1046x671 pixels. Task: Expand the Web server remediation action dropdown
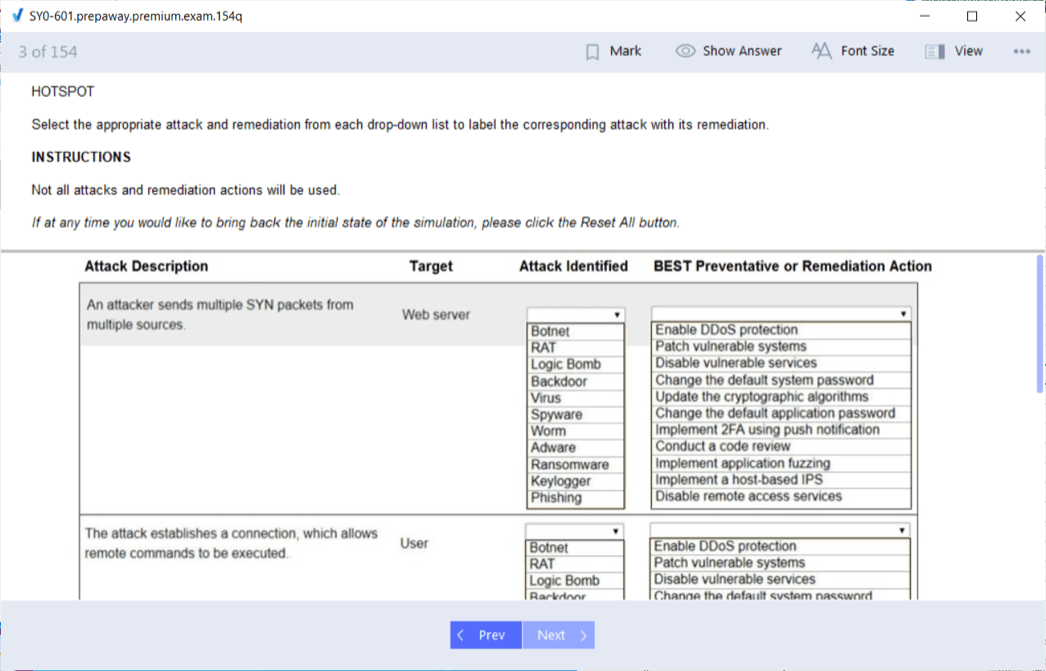click(x=781, y=314)
